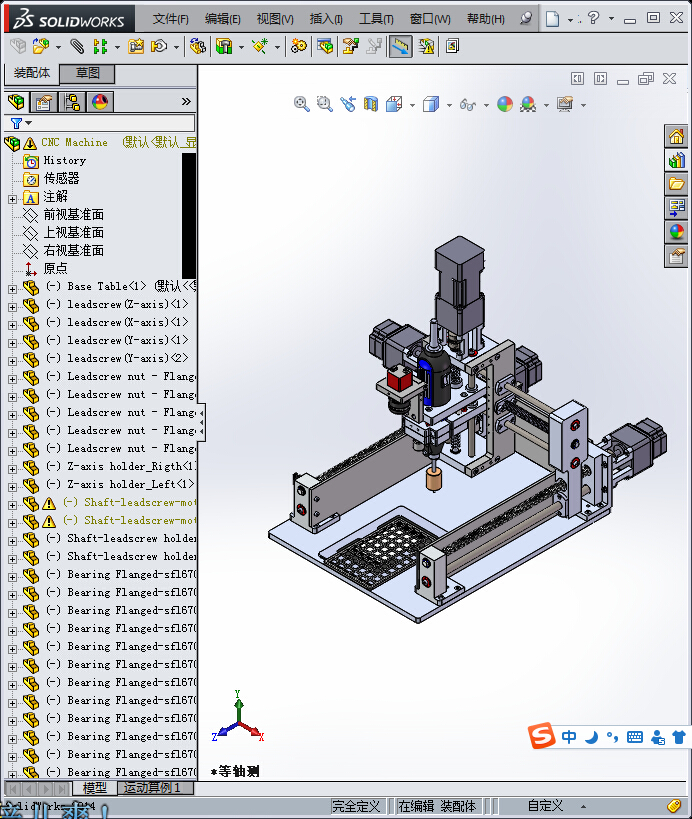Image resolution: width=692 pixels, height=819 pixels.
Task: Open the 窗口(W) menu
Action: coord(430,19)
